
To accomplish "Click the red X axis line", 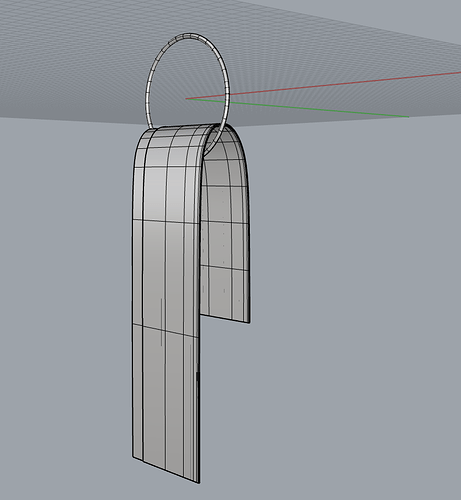I will [323, 86].
